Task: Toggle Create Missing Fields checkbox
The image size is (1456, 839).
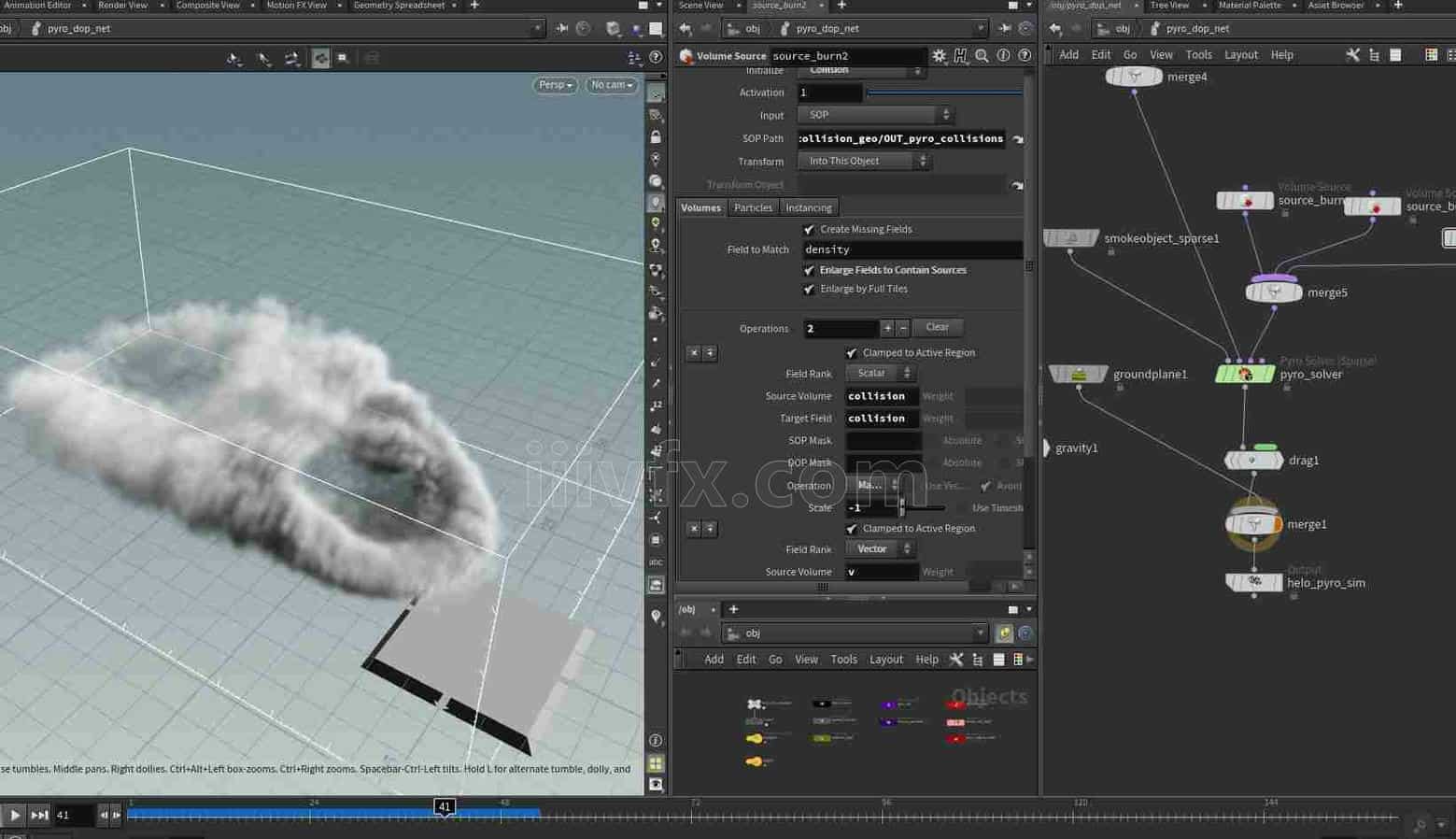Action: pos(809,230)
